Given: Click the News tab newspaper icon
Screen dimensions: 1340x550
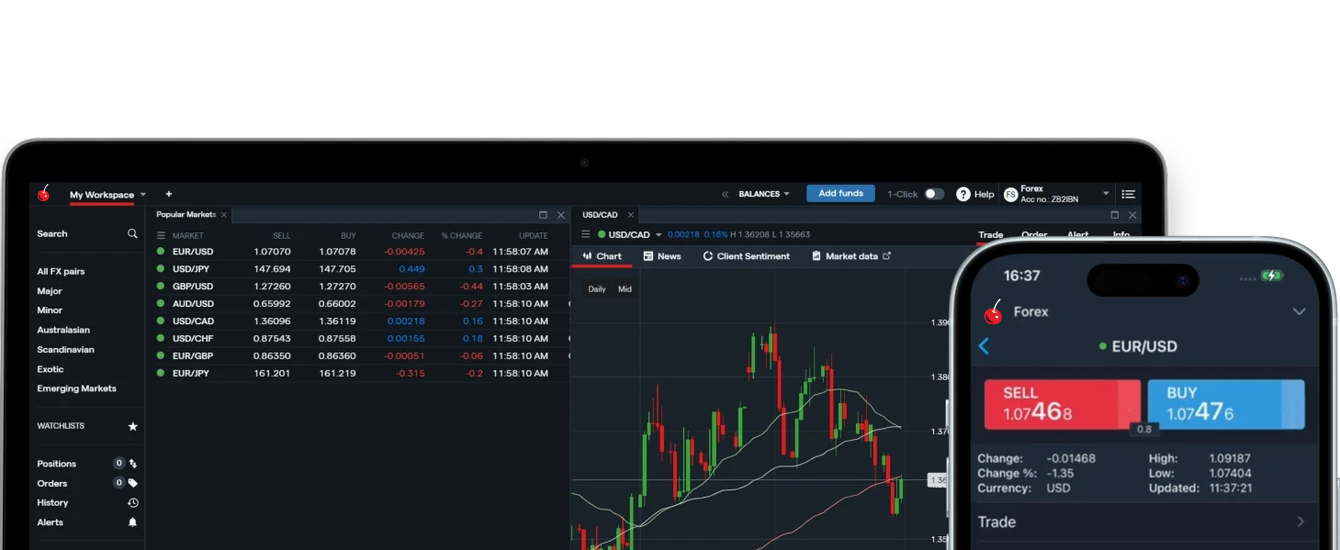Looking at the screenshot, I should tap(648, 257).
